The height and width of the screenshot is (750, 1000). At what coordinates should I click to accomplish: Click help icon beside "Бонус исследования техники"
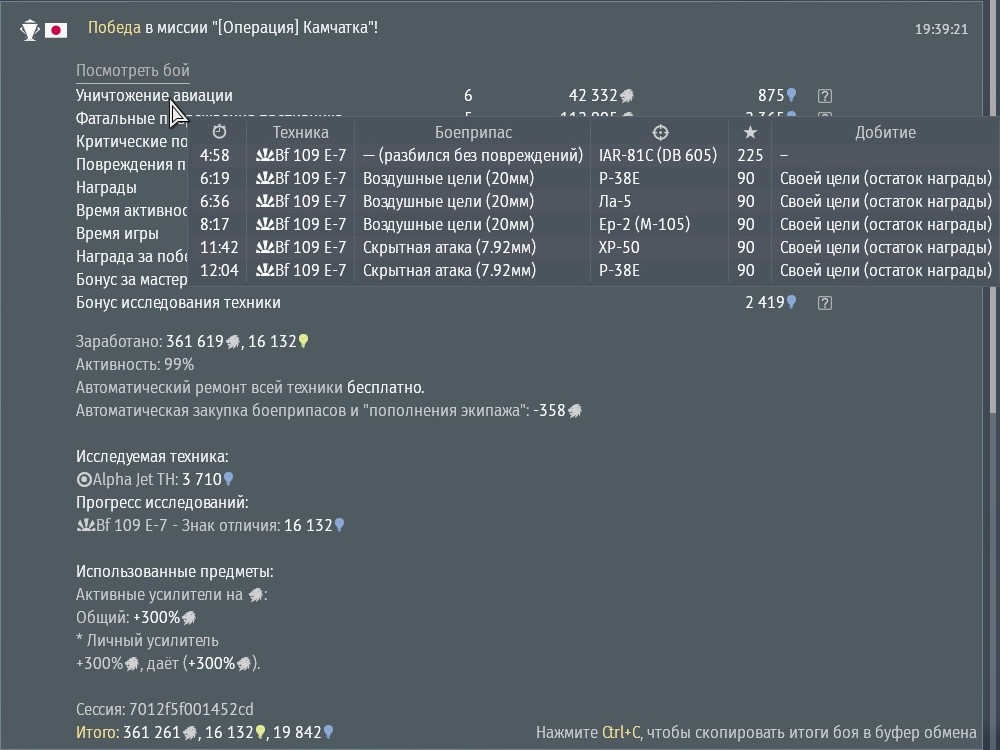(825, 303)
